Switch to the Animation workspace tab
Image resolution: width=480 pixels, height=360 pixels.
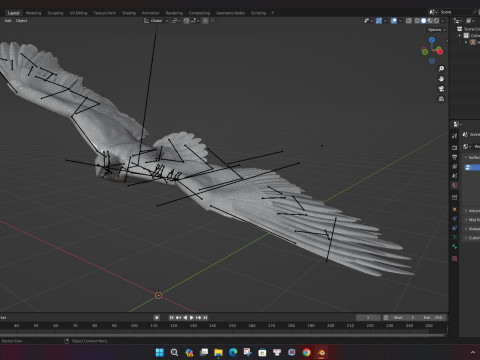150,13
